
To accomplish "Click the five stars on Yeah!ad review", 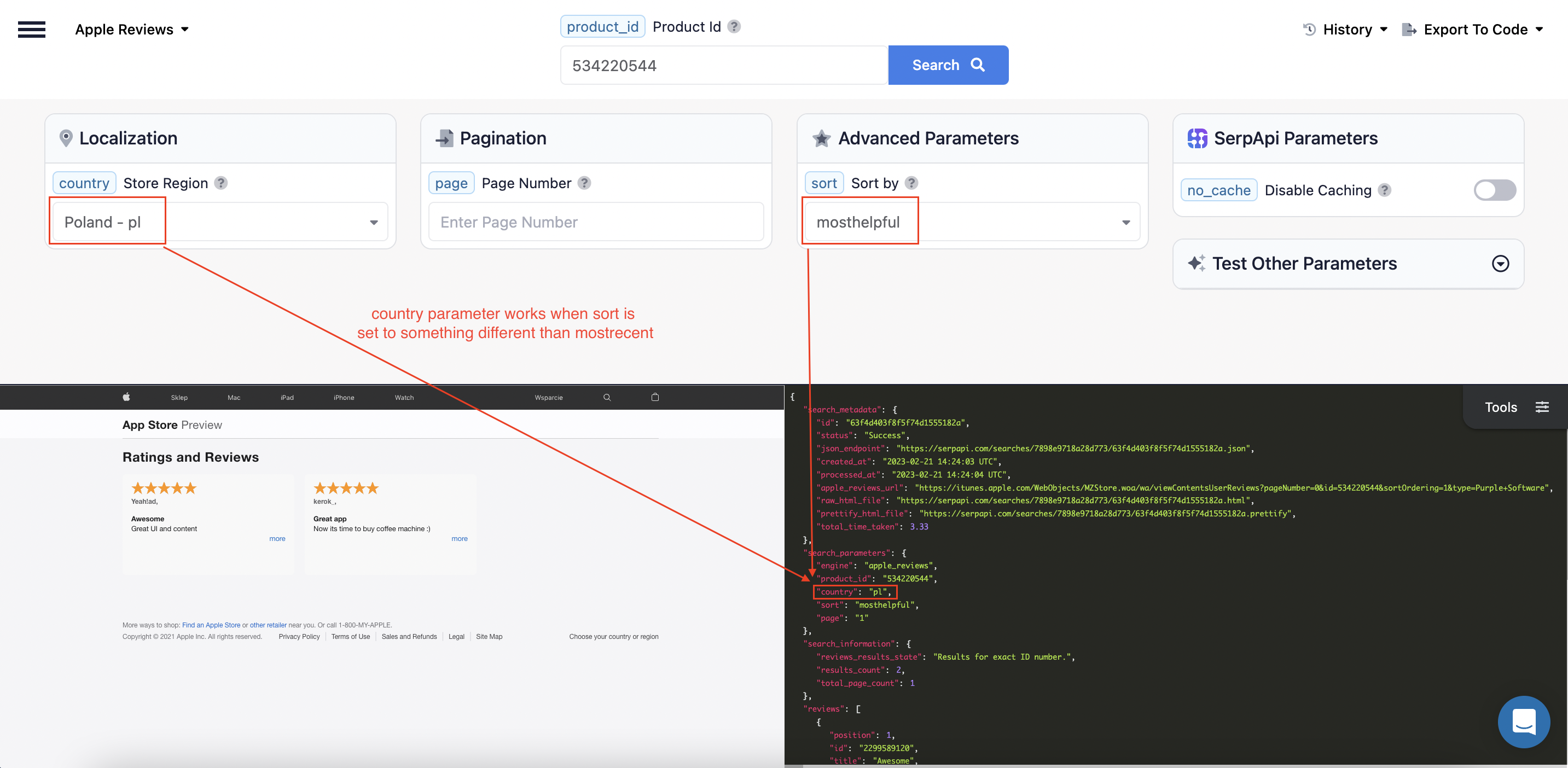I will 164,488.
